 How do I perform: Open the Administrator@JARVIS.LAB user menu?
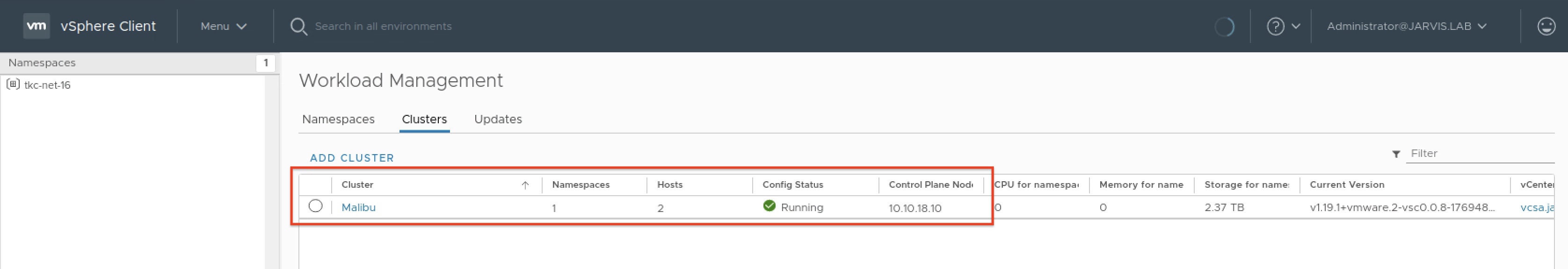(1407, 26)
